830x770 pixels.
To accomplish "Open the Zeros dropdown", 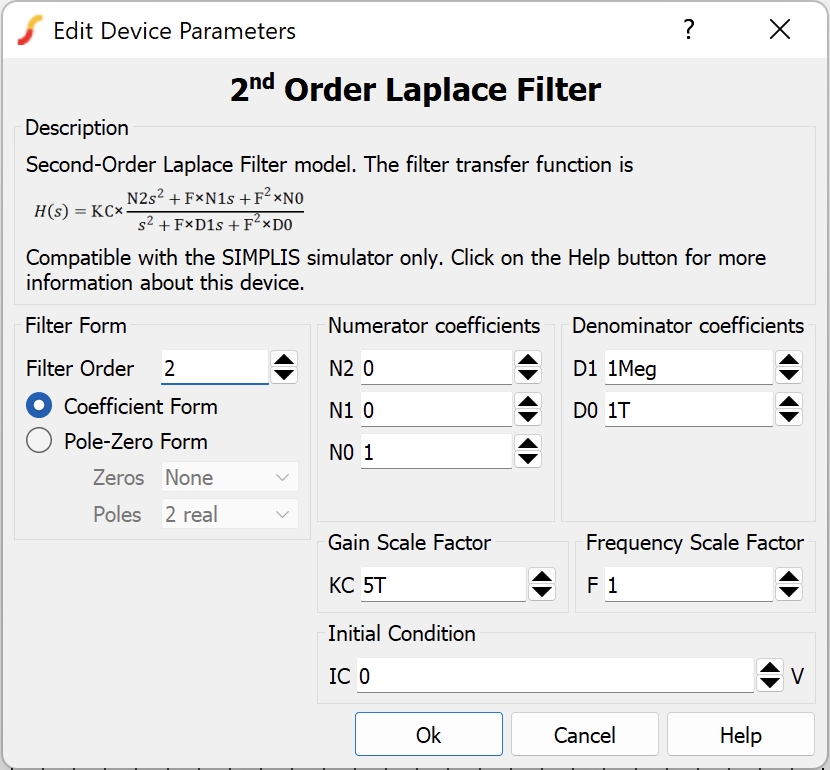I will tap(230, 477).
